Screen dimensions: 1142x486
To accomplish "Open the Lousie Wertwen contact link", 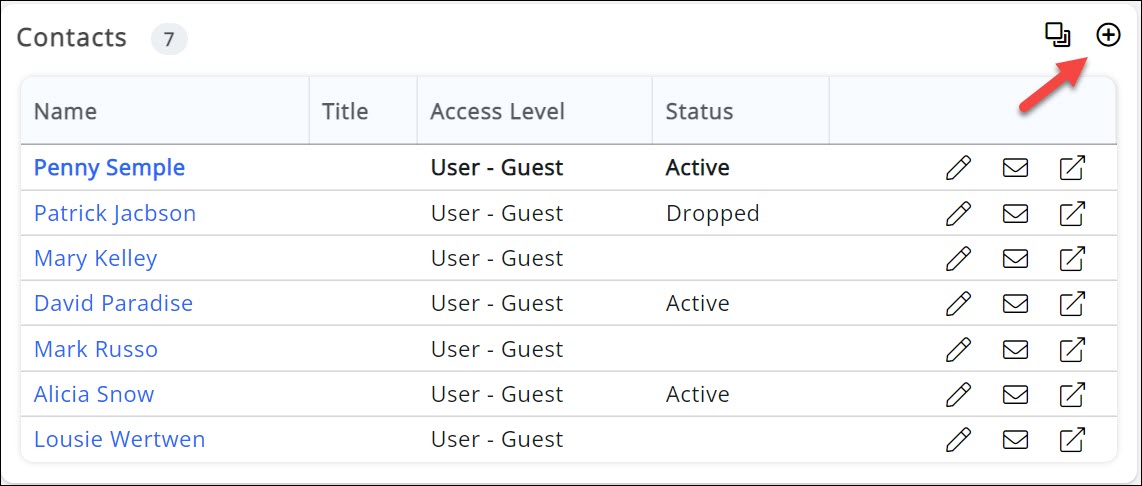I will click(x=119, y=439).
